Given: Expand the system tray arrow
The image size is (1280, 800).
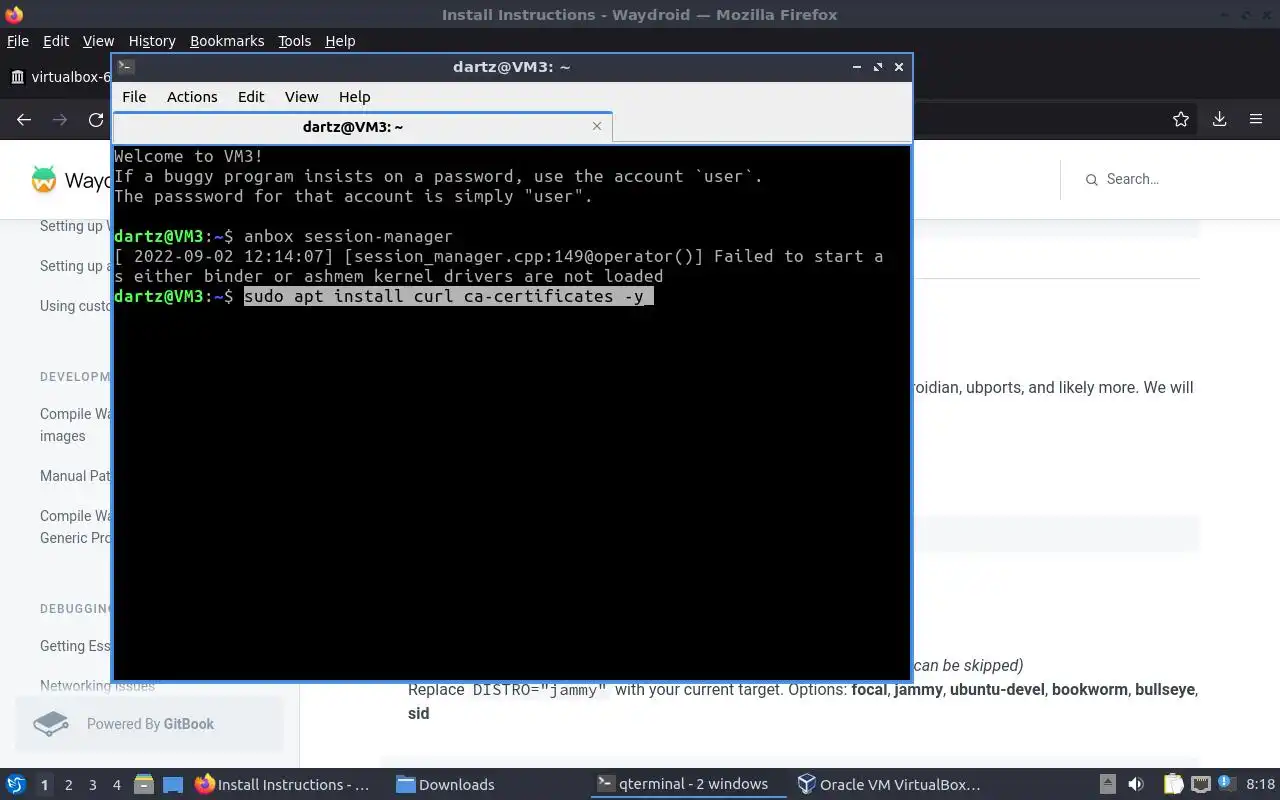Looking at the screenshot, I should click(1108, 784).
